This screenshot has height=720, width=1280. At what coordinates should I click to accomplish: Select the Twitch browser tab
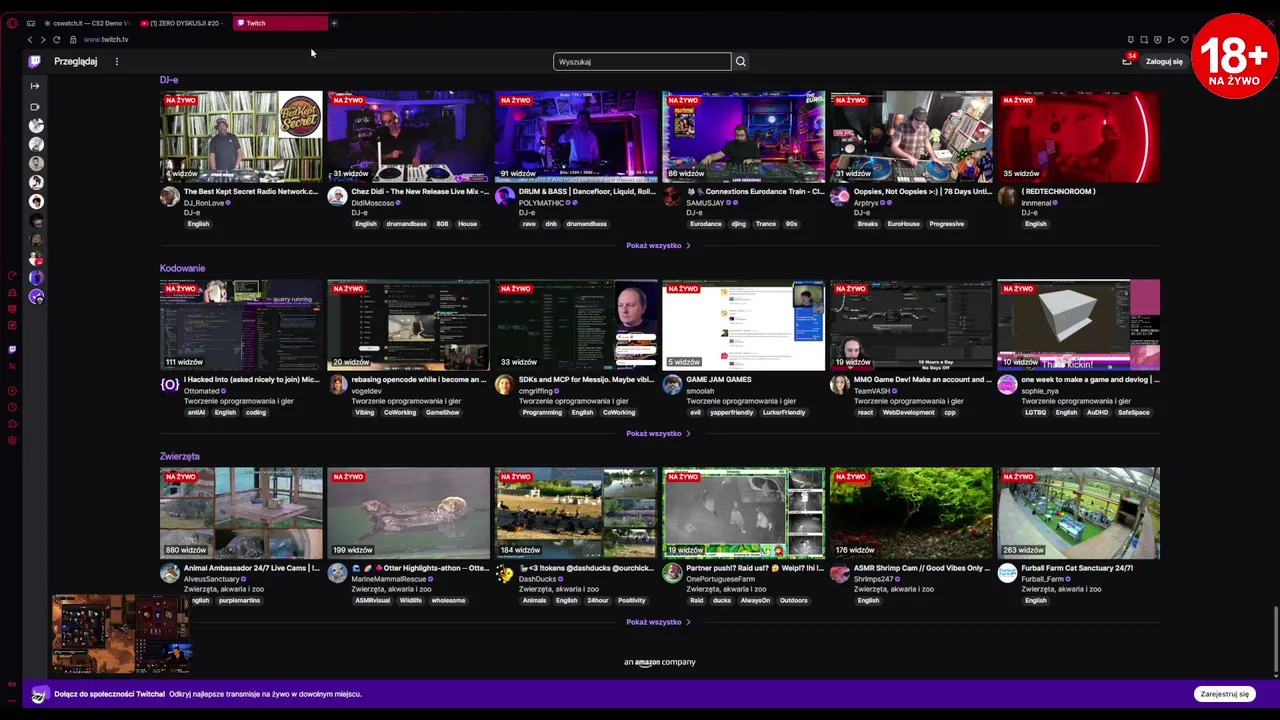click(281, 23)
